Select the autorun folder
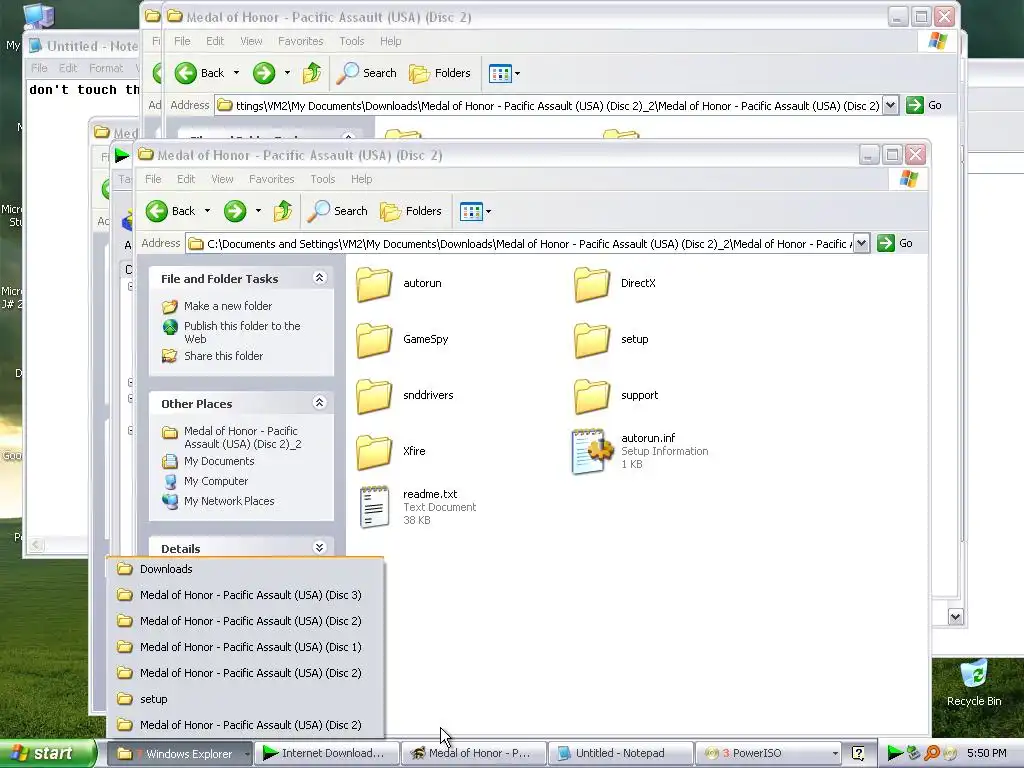Screen dimensions: 1024x768 point(399,283)
